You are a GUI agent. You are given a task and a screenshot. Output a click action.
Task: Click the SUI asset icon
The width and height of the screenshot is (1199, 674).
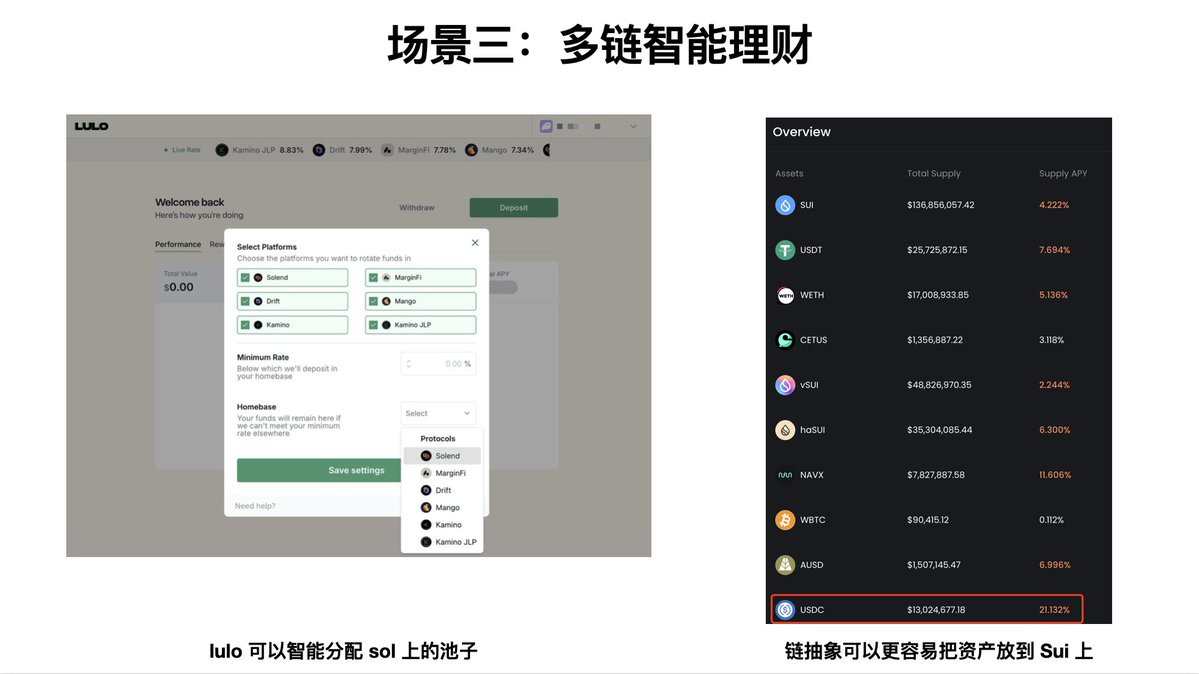click(785, 205)
